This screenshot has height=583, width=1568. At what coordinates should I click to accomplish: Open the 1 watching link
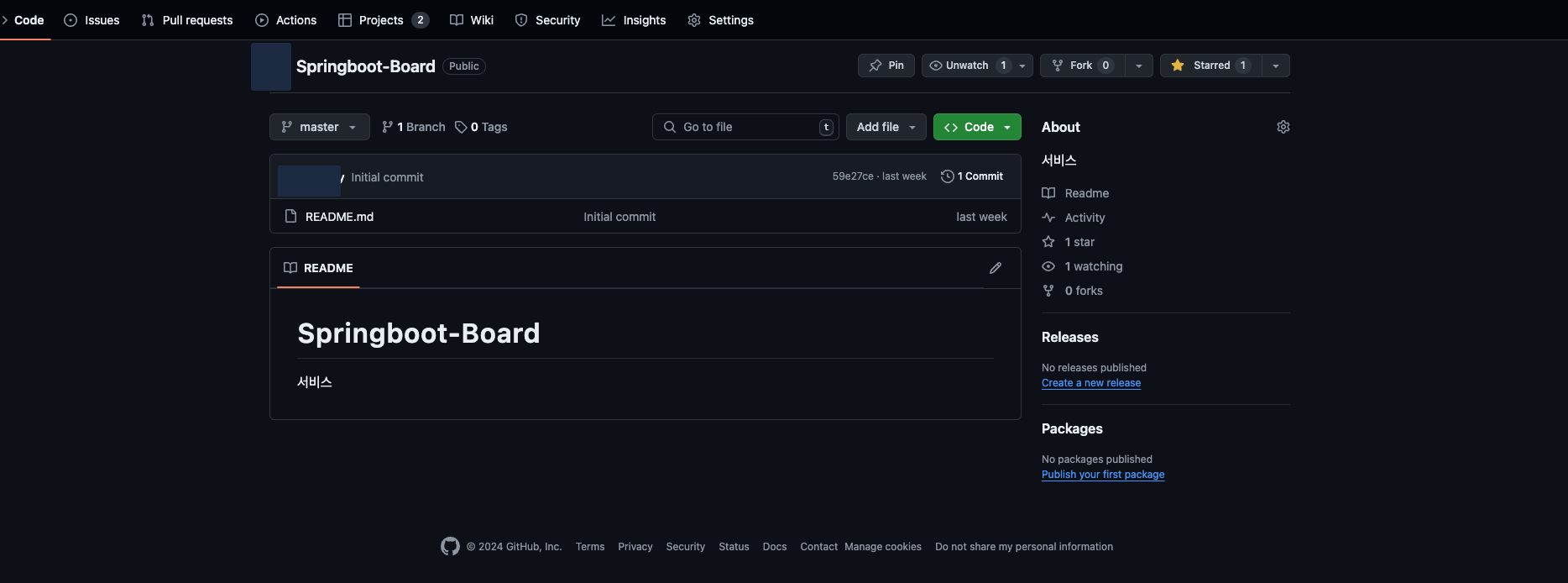(1082, 266)
